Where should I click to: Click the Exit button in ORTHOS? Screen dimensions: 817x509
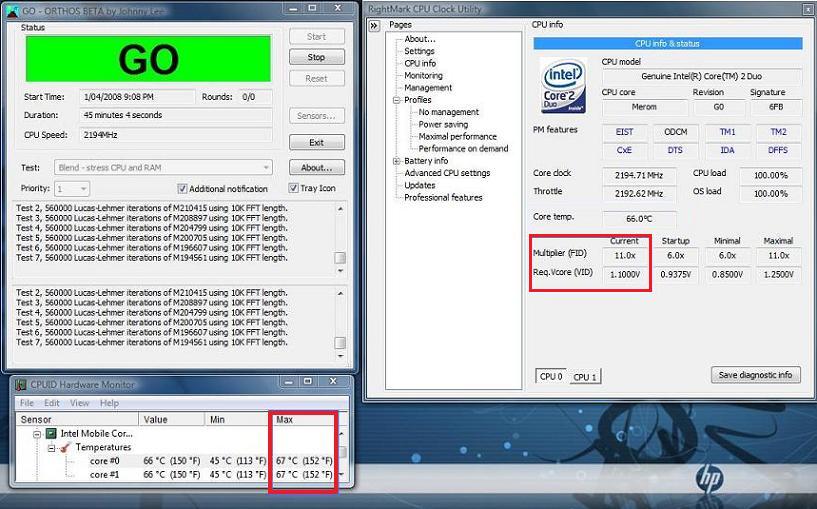click(317, 142)
